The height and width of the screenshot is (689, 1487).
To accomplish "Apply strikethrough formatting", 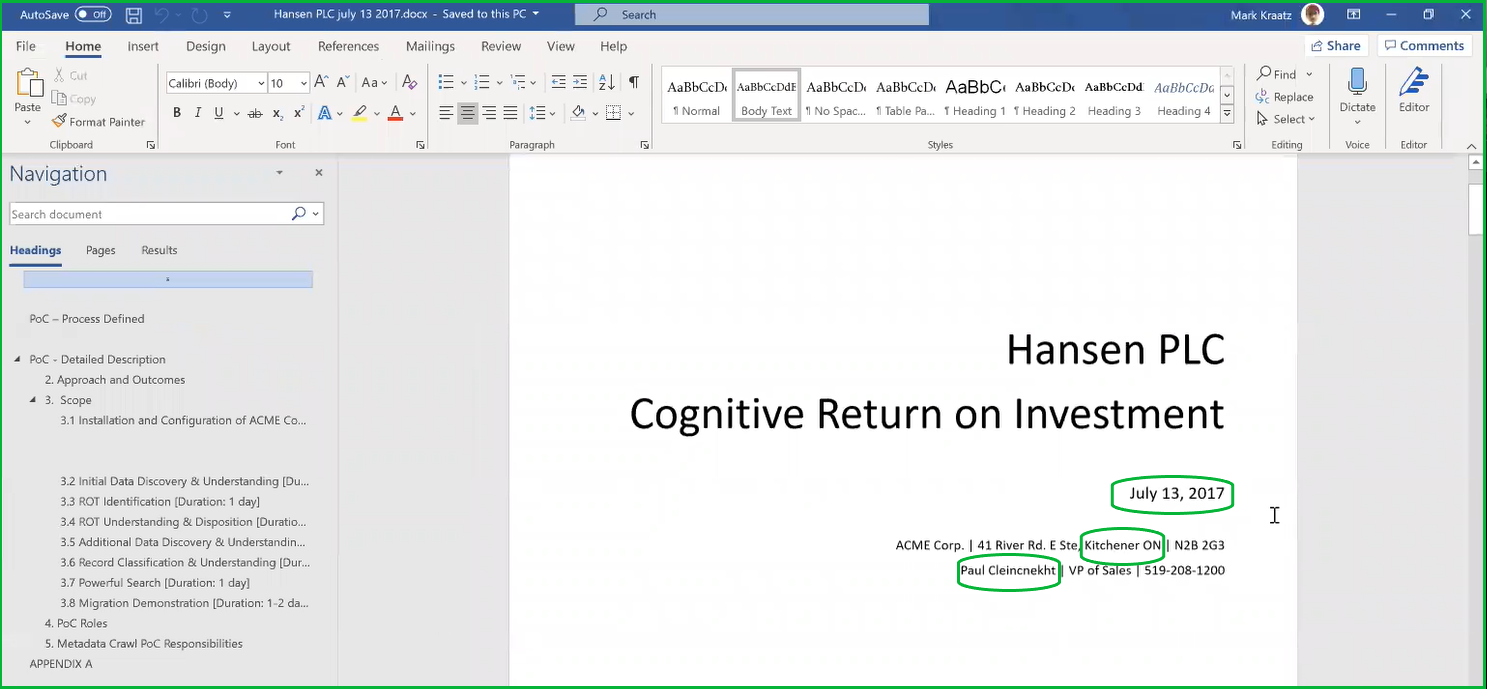I will point(255,113).
